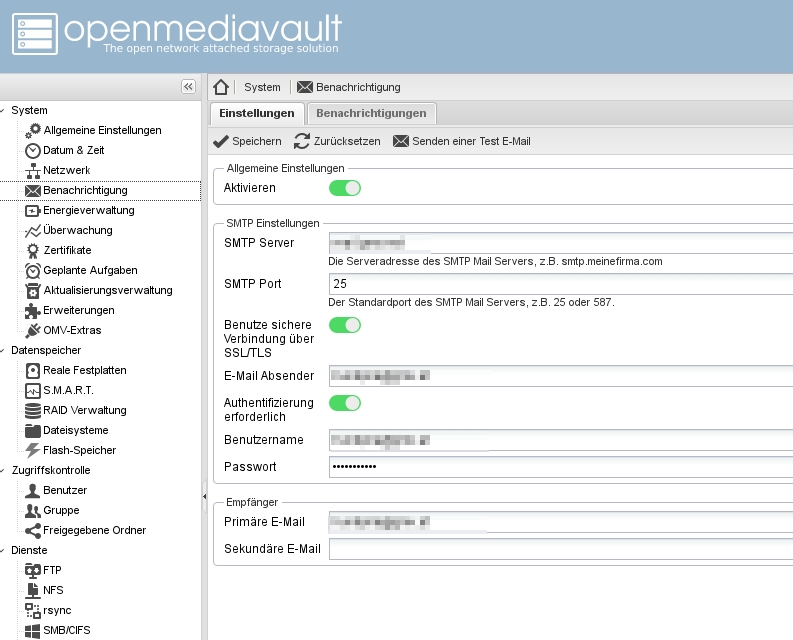Click the Erweiterungen puzzle piece icon
Image resolution: width=793 pixels, height=640 pixels.
33,310
